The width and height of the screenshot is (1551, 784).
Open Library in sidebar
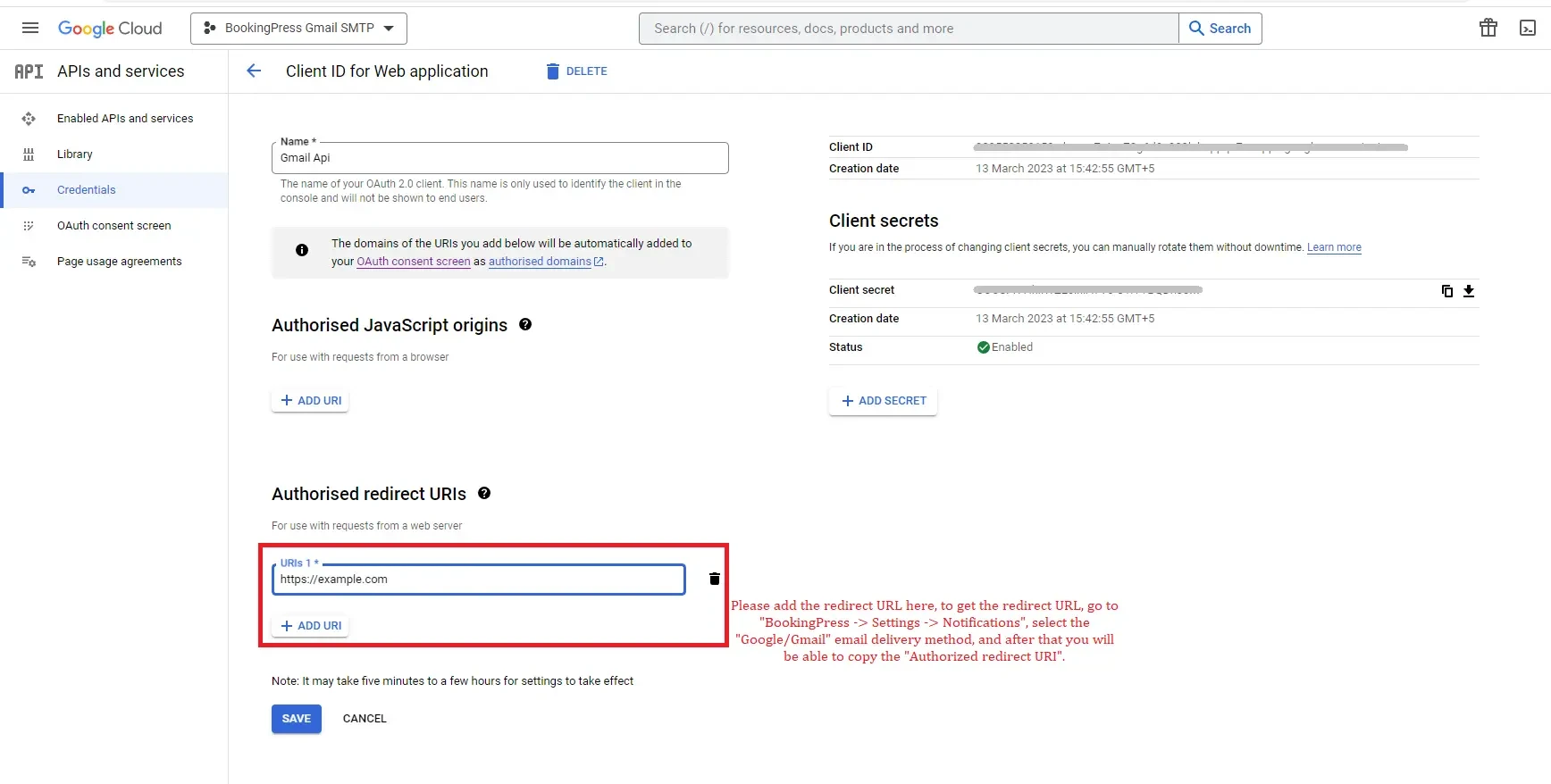coord(75,154)
